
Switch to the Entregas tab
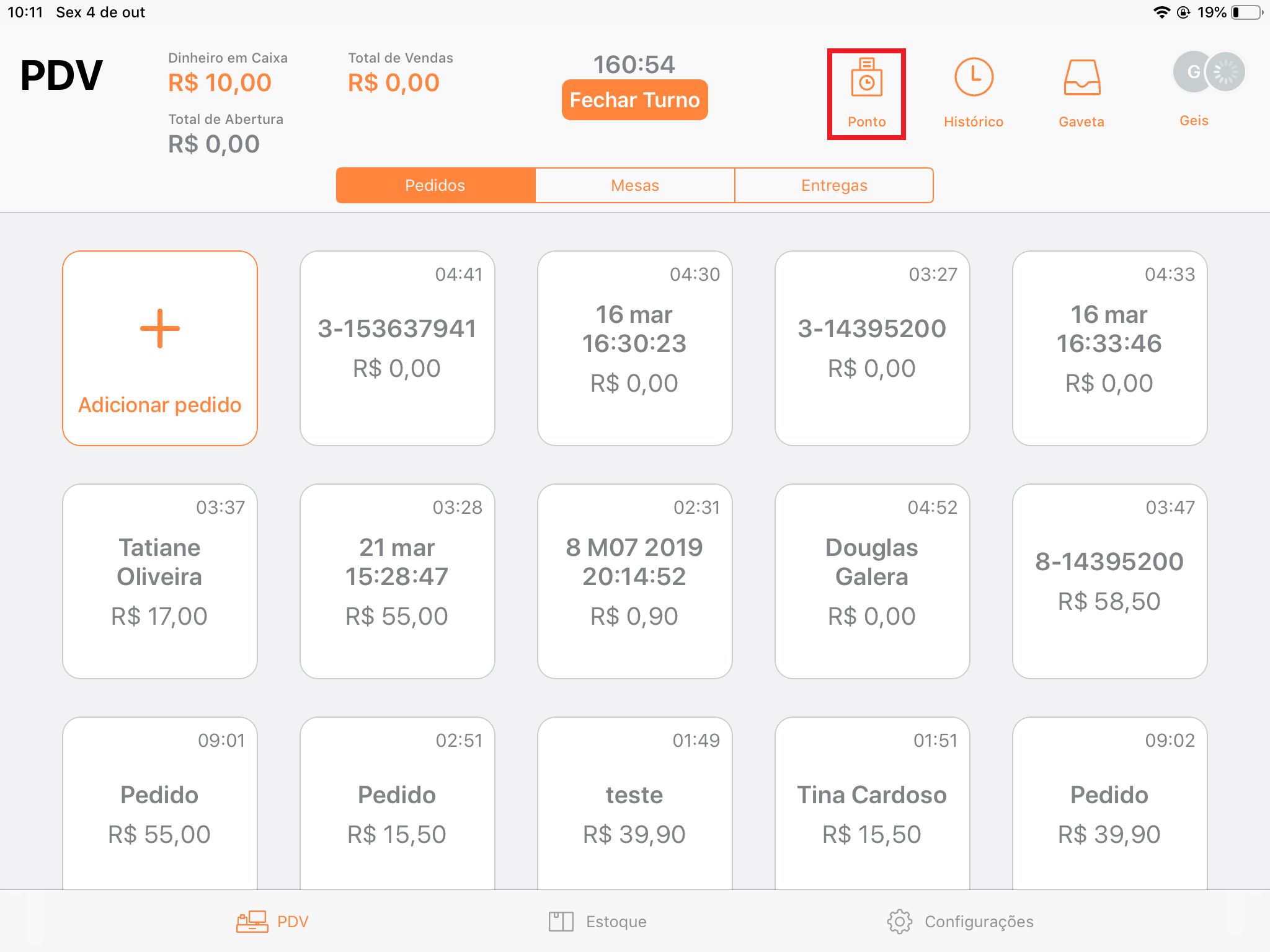(x=834, y=185)
